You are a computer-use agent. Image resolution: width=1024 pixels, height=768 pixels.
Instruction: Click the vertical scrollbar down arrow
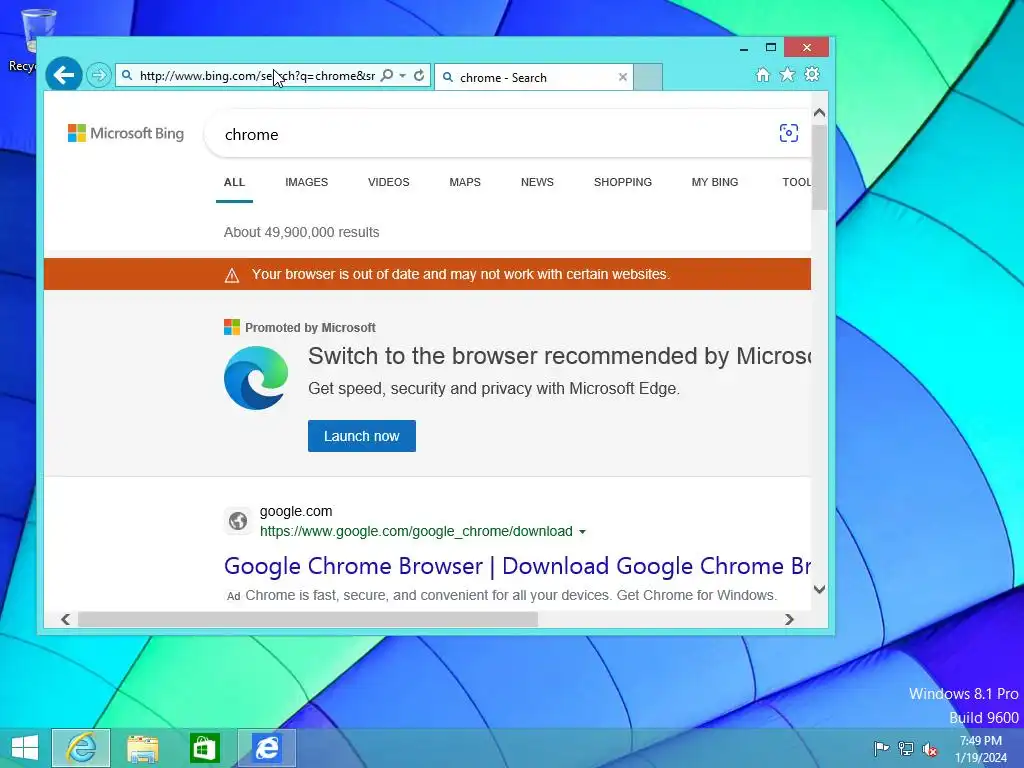click(x=820, y=589)
